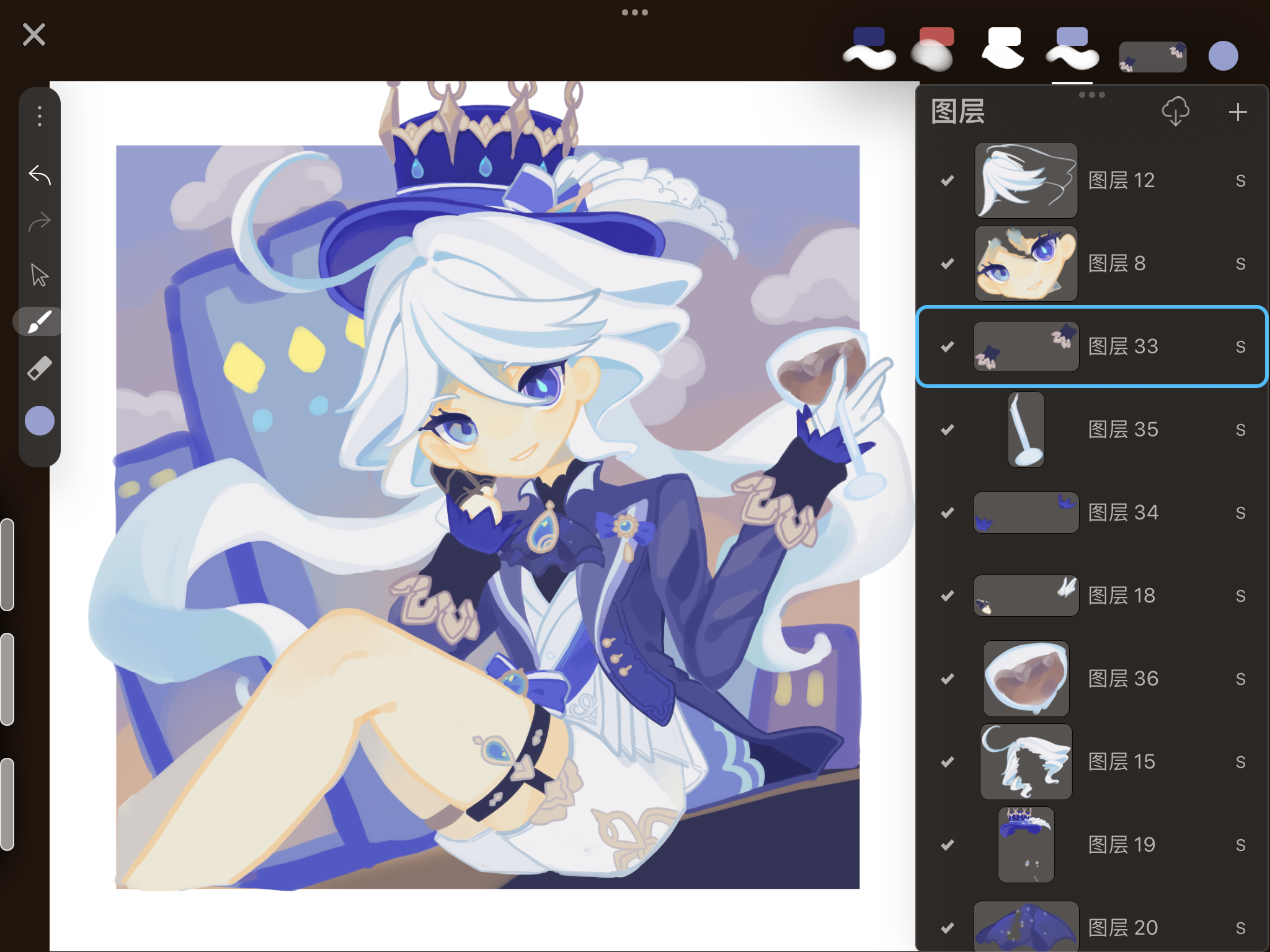Click the 图层 36 layer name

[1123, 679]
